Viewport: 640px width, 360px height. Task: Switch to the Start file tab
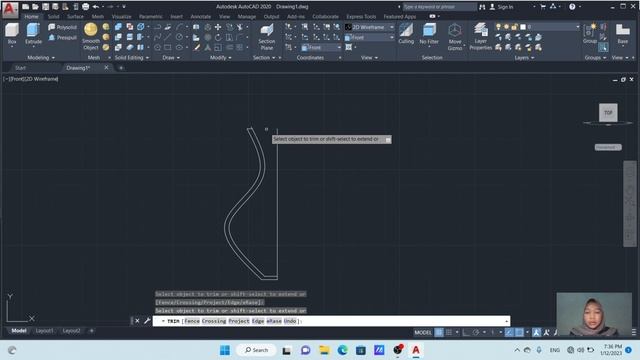[x=20, y=68]
